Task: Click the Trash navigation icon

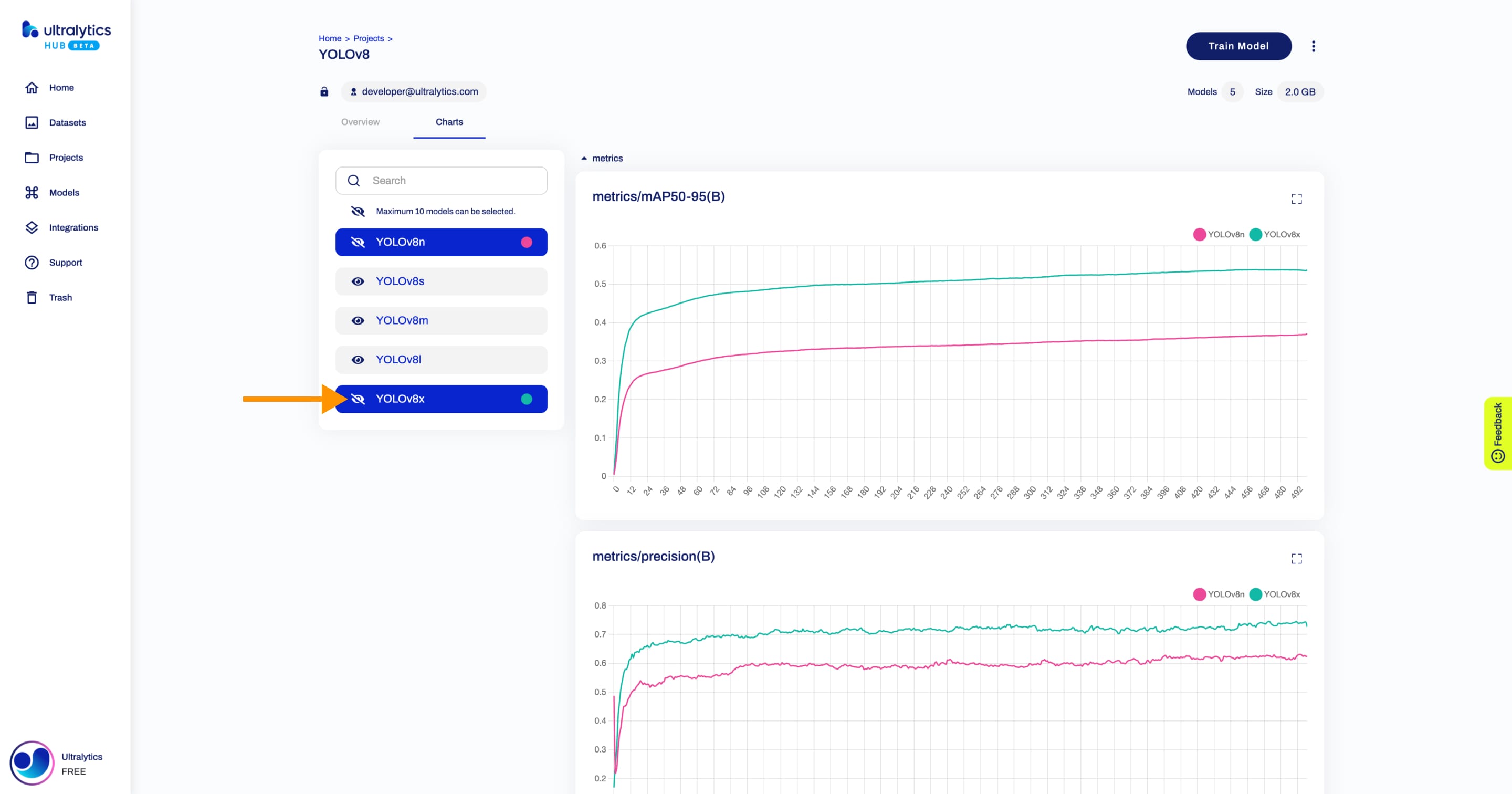Action: [30, 297]
